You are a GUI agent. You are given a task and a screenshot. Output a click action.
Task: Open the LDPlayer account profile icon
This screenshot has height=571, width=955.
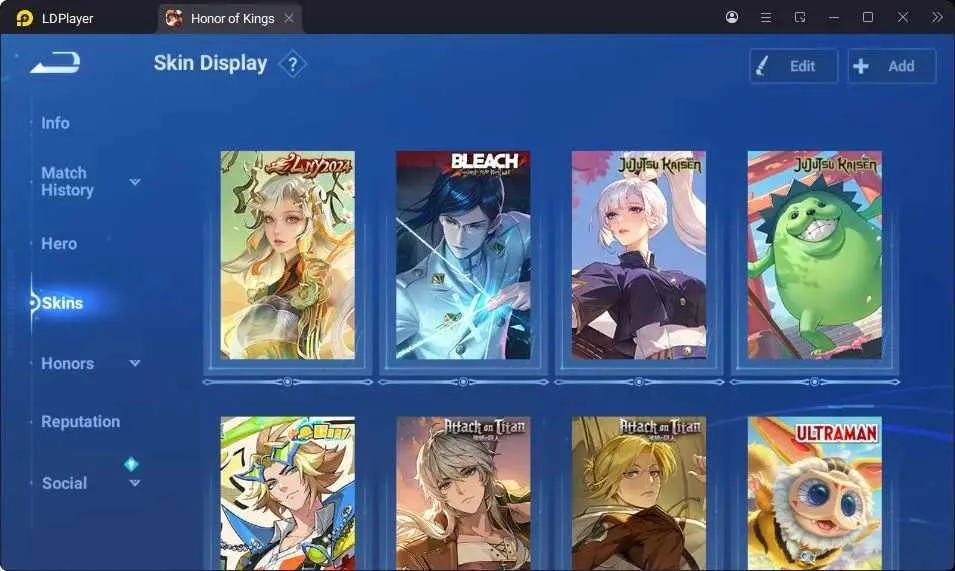[x=732, y=17]
